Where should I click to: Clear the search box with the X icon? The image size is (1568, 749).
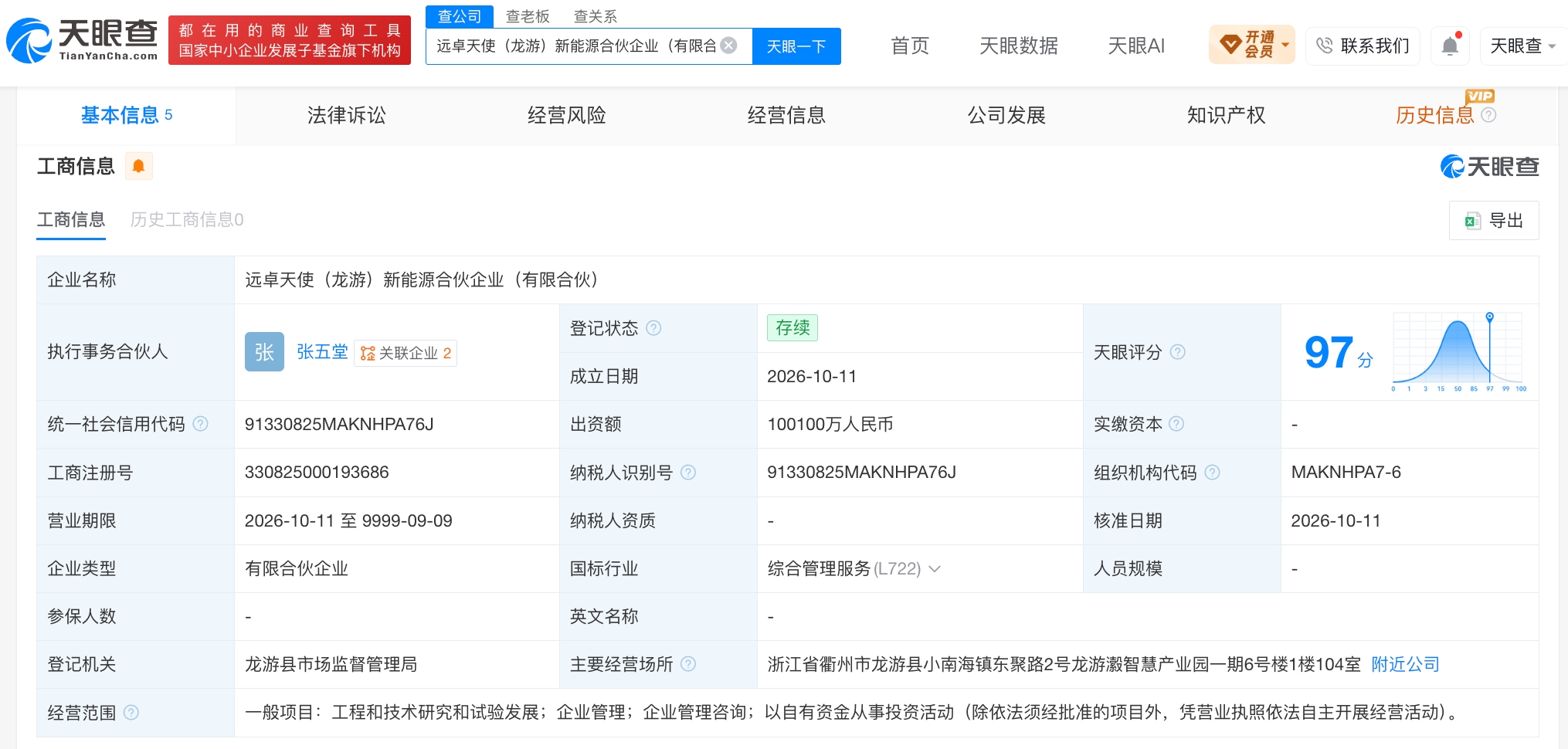tap(728, 46)
